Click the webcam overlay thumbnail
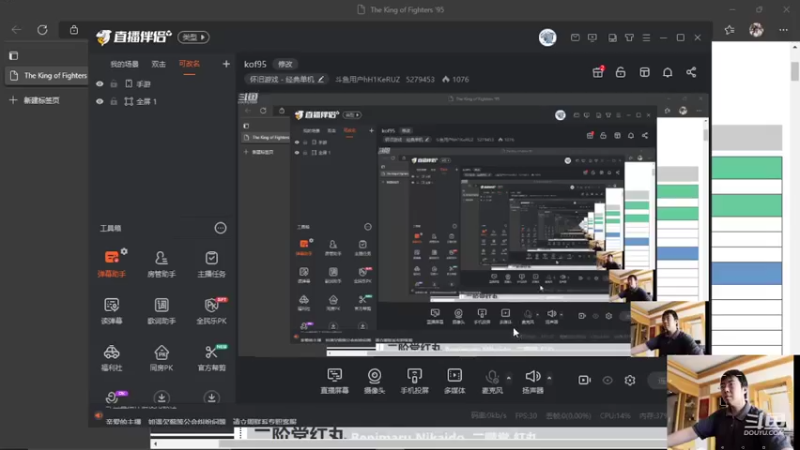This screenshot has height=450, width=800. 730,402
